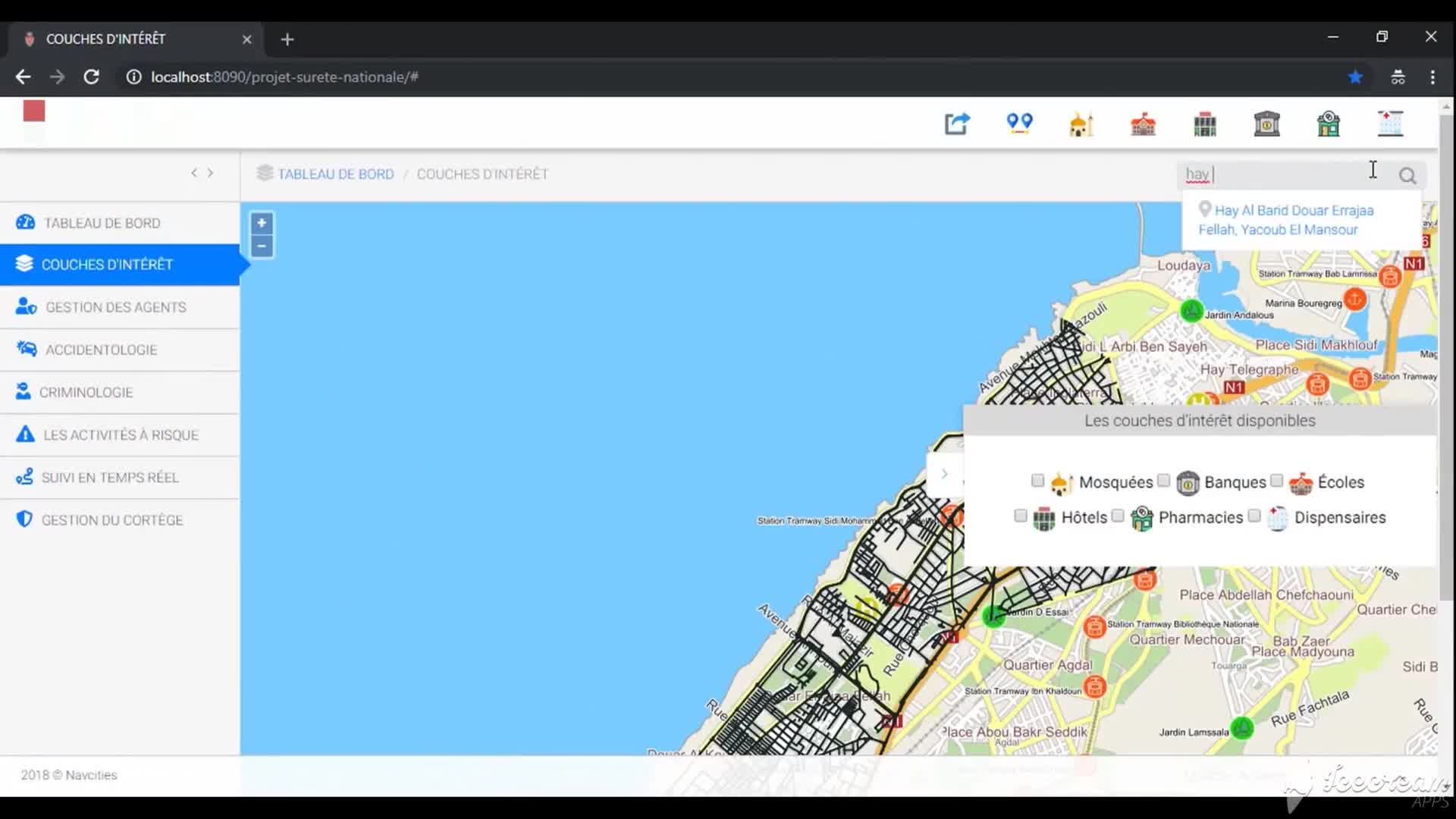1456x819 pixels.
Task: Click the double location pins icon
Action: click(1019, 123)
